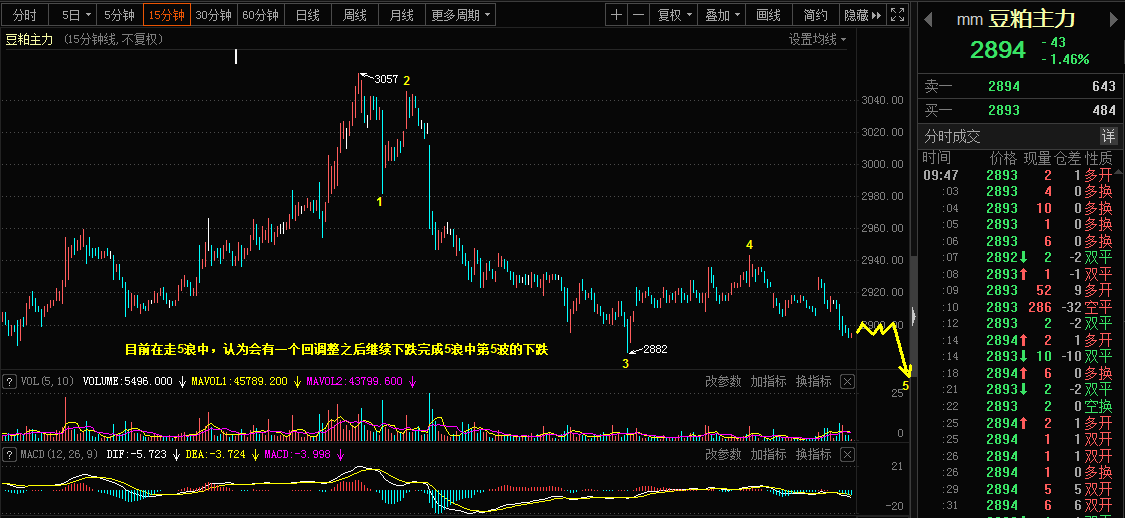Open help for VOL indicator
This screenshot has height=518, width=1125.
click(x=9, y=382)
